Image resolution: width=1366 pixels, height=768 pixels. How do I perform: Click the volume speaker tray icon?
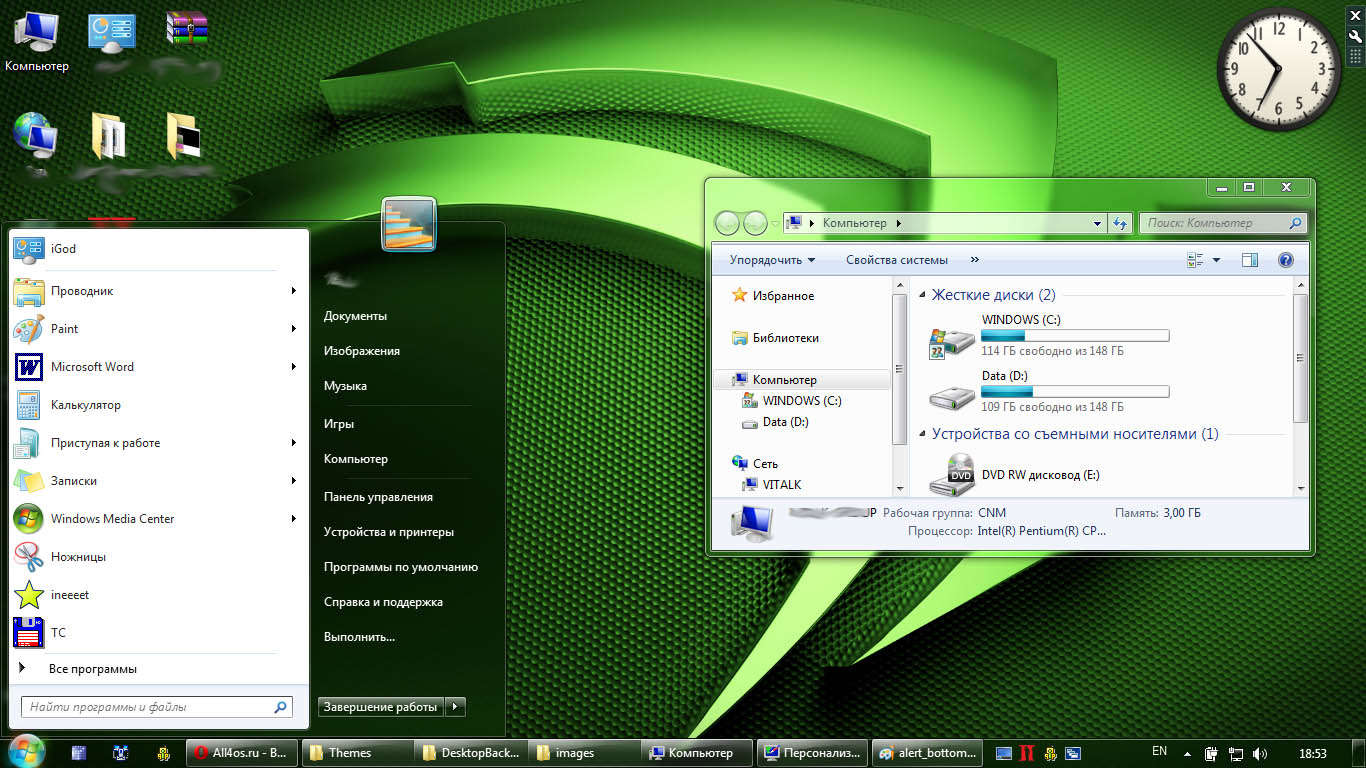point(1259,753)
